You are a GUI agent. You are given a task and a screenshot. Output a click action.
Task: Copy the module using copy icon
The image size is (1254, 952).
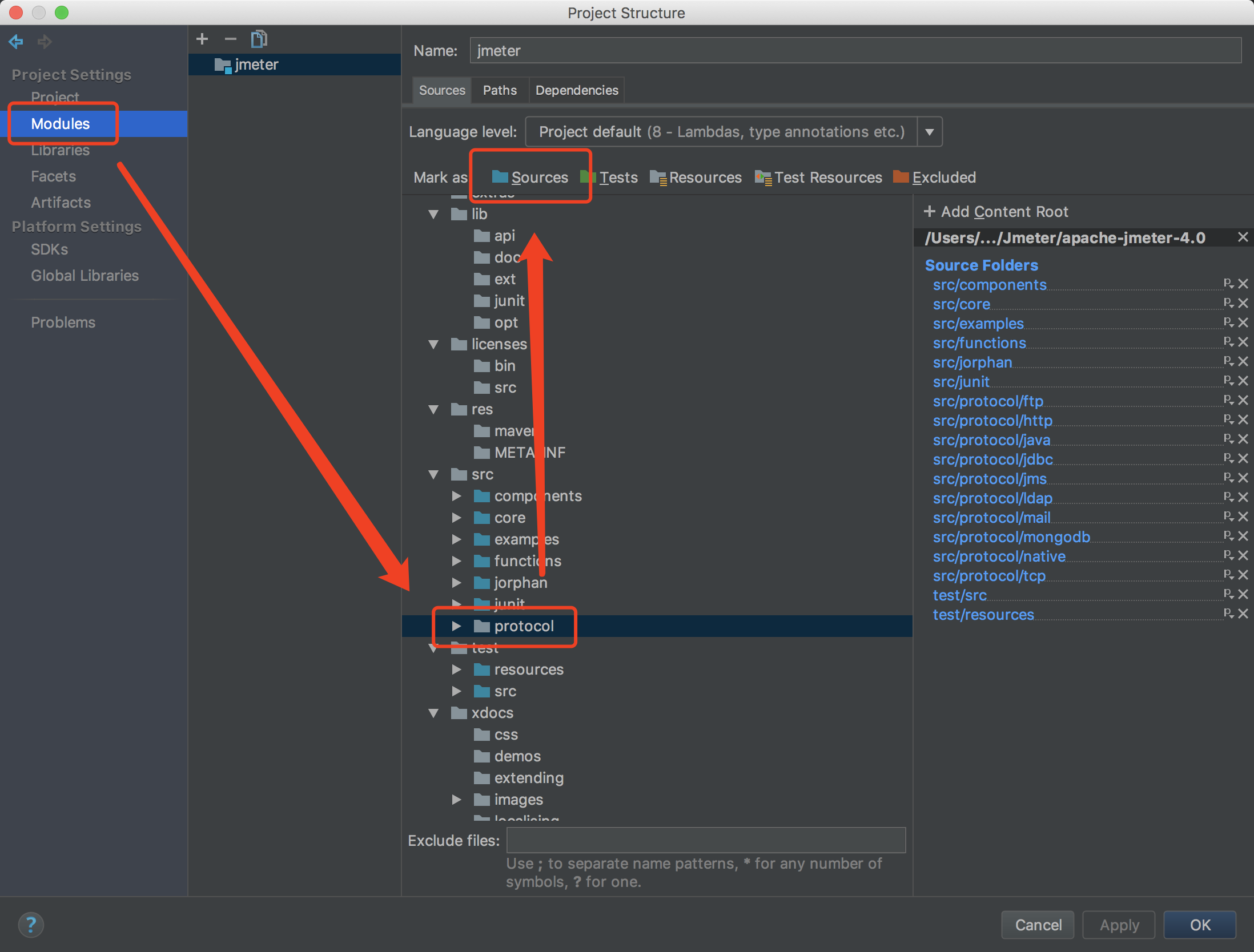pyautogui.click(x=259, y=39)
